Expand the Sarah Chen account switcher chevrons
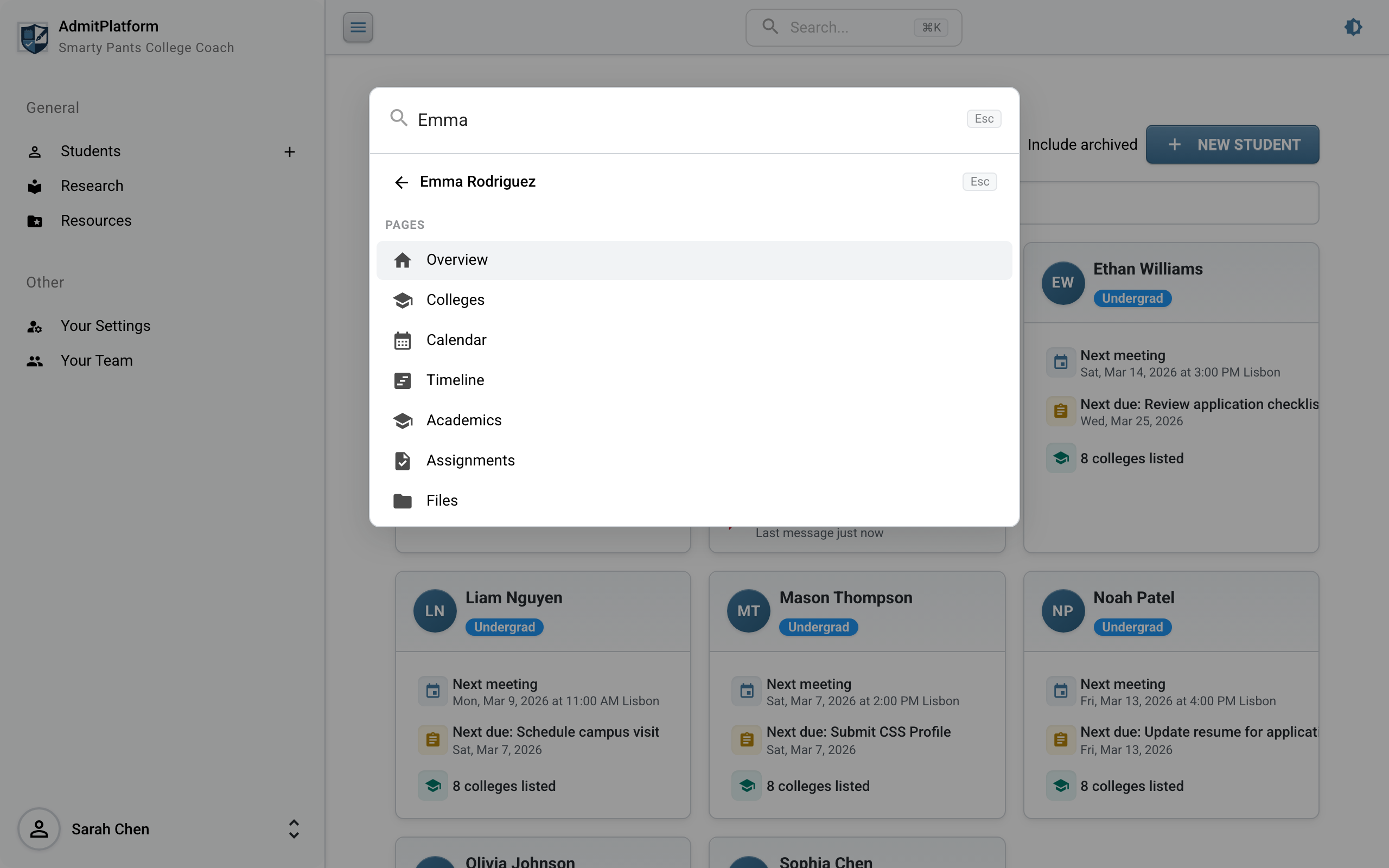1389x868 pixels. click(294, 829)
